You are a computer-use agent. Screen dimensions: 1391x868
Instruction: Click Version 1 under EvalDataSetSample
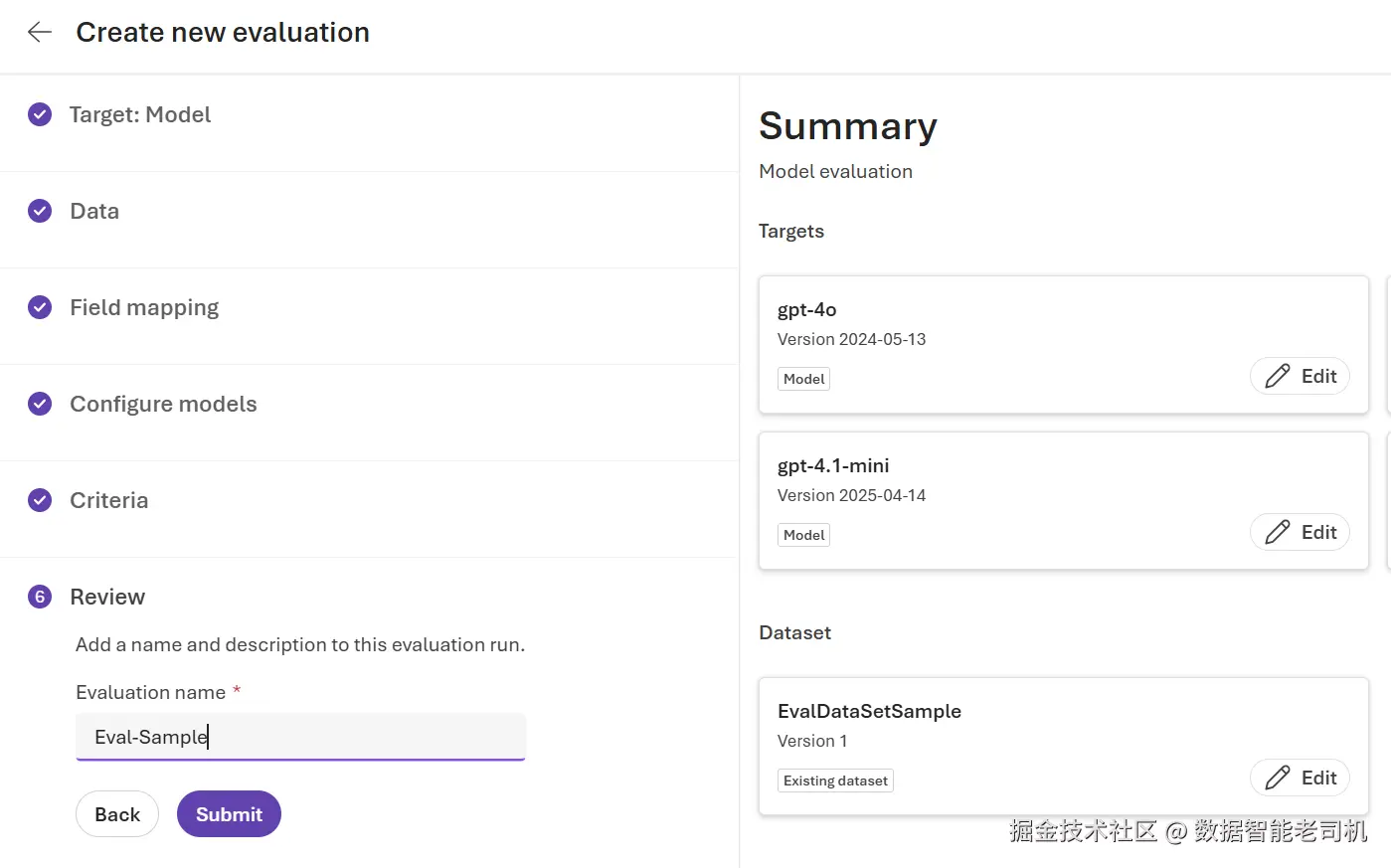point(812,741)
